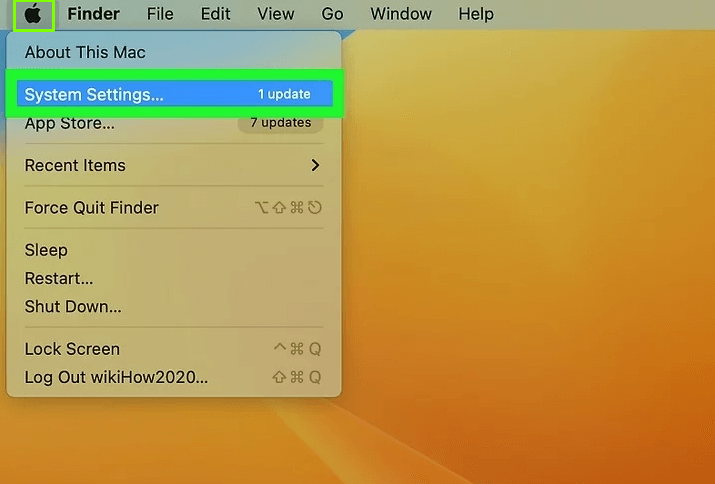Expand Recent Items submenu
This screenshot has width=715, height=484.
coord(174,165)
